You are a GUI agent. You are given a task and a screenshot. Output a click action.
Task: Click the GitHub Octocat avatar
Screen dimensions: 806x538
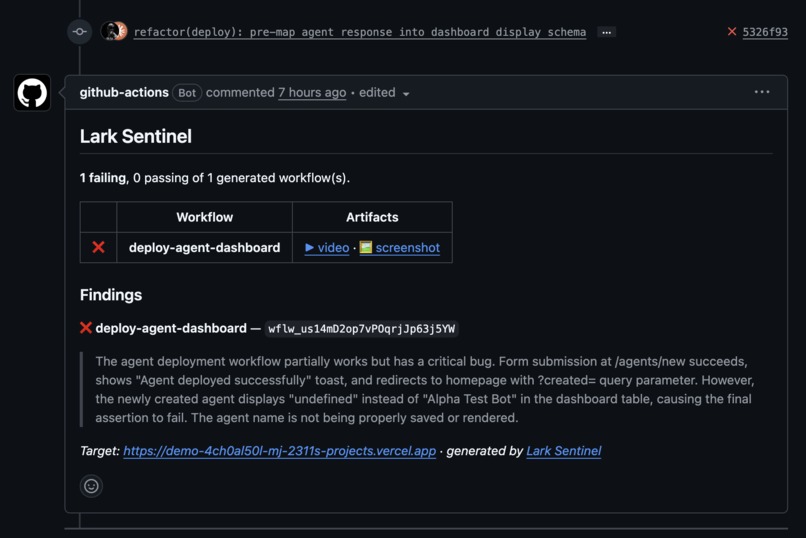(32, 93)
